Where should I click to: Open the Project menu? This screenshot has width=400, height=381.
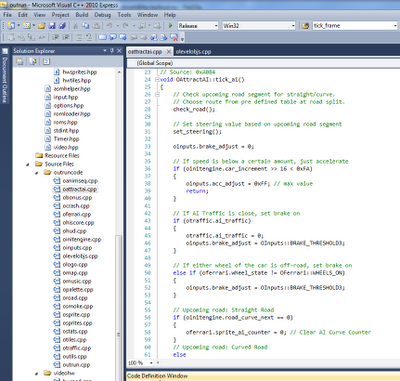pos(60,15)
